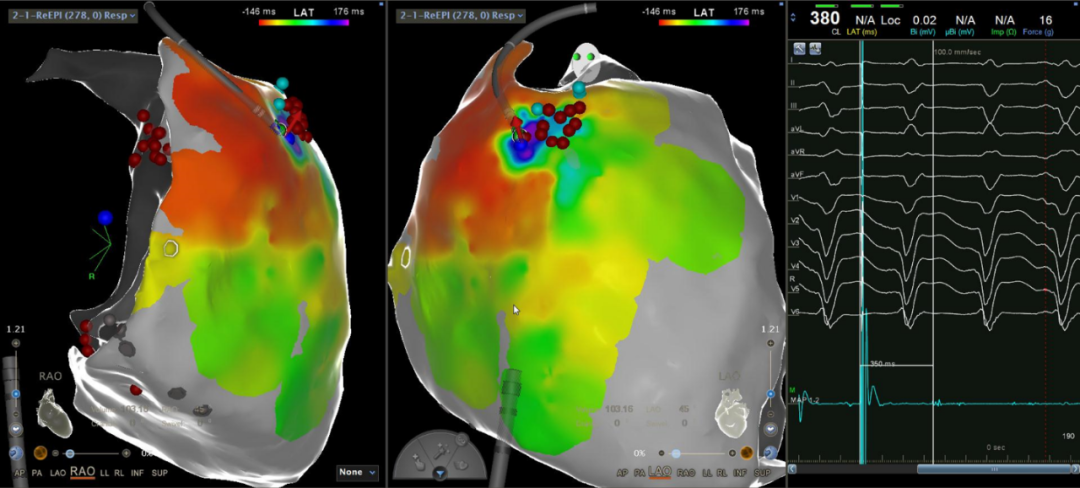
Task: Select SUP view in left viewer
Action: click(159, 473)
